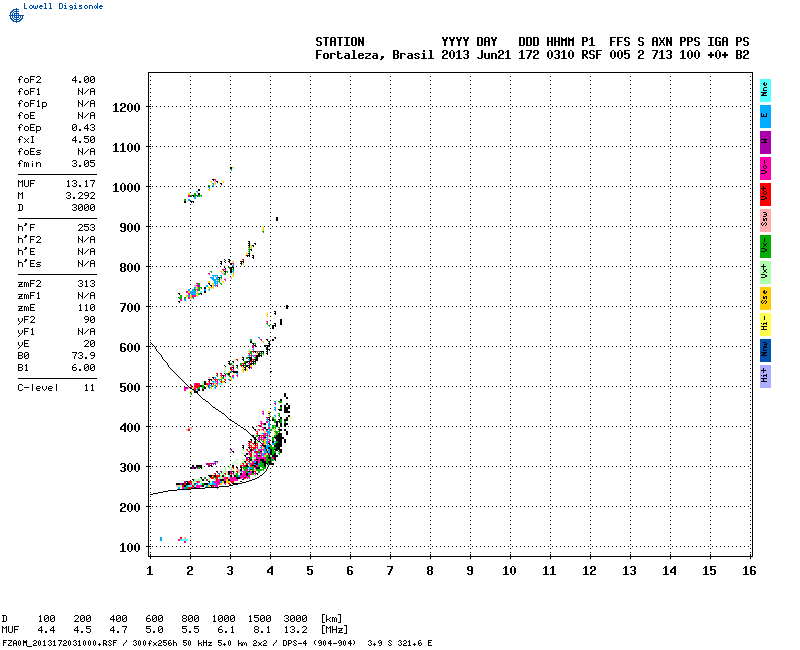Open the Lowell Digisonde title link
800x650 pixels.
[63, 6]
